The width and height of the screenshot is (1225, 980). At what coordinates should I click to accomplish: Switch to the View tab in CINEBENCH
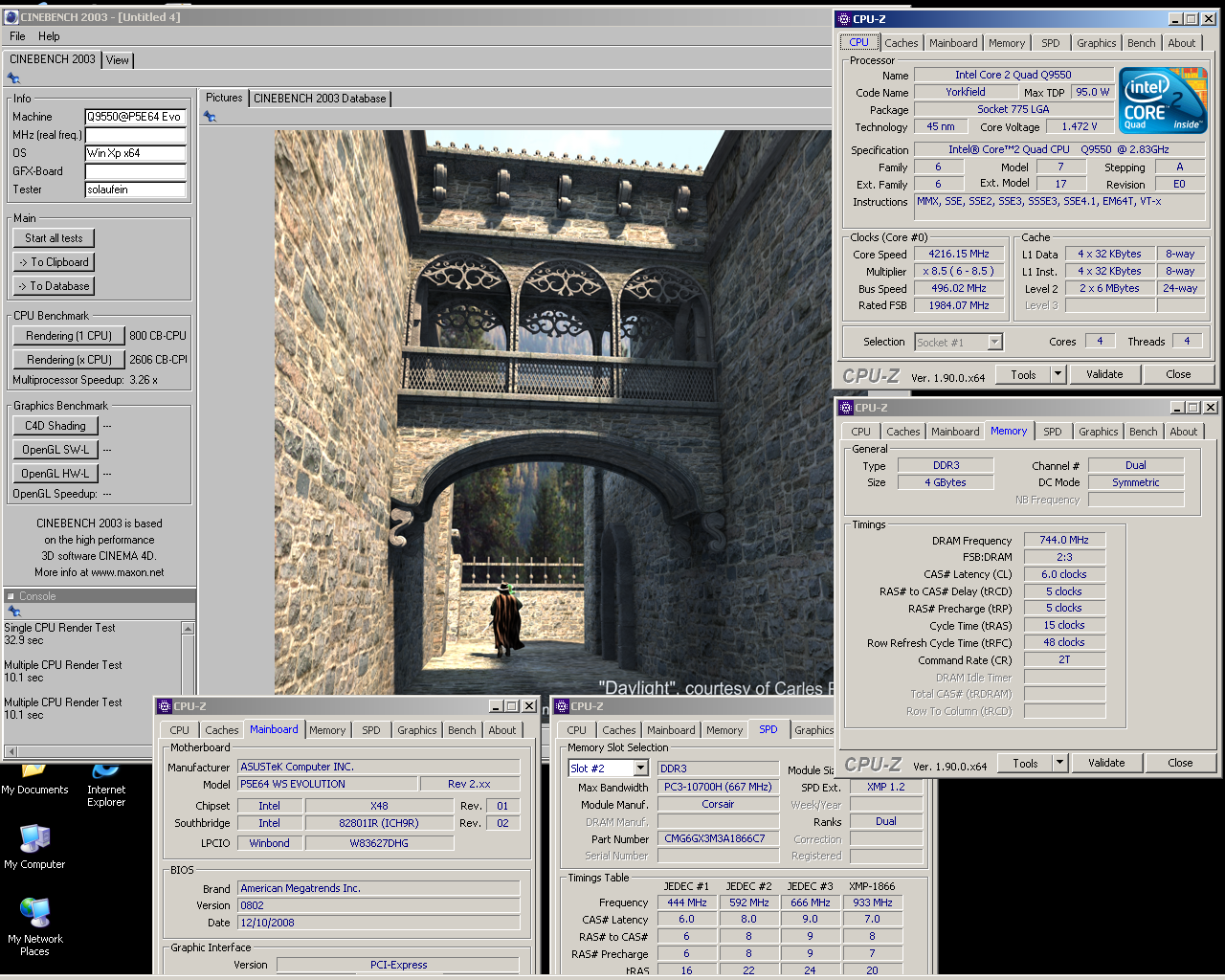[x=117, y=59]
